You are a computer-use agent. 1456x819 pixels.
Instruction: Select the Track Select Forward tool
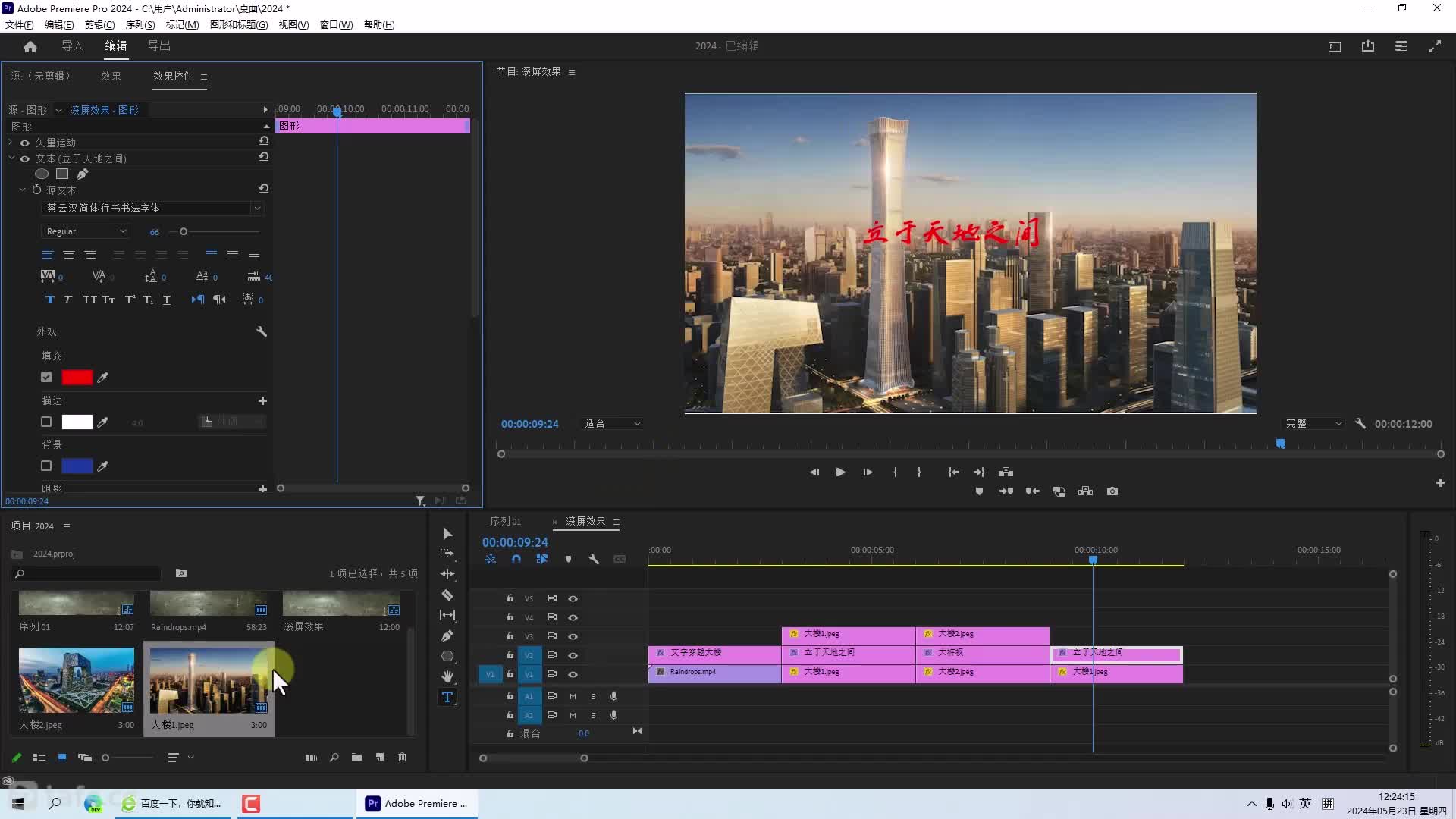pyautogui.click(x=447, y=554)
